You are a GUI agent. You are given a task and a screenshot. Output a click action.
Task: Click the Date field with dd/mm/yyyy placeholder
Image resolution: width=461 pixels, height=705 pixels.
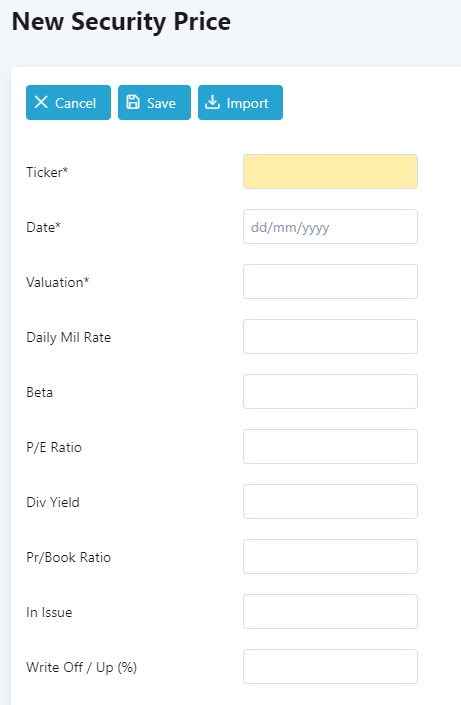(330, 227)
